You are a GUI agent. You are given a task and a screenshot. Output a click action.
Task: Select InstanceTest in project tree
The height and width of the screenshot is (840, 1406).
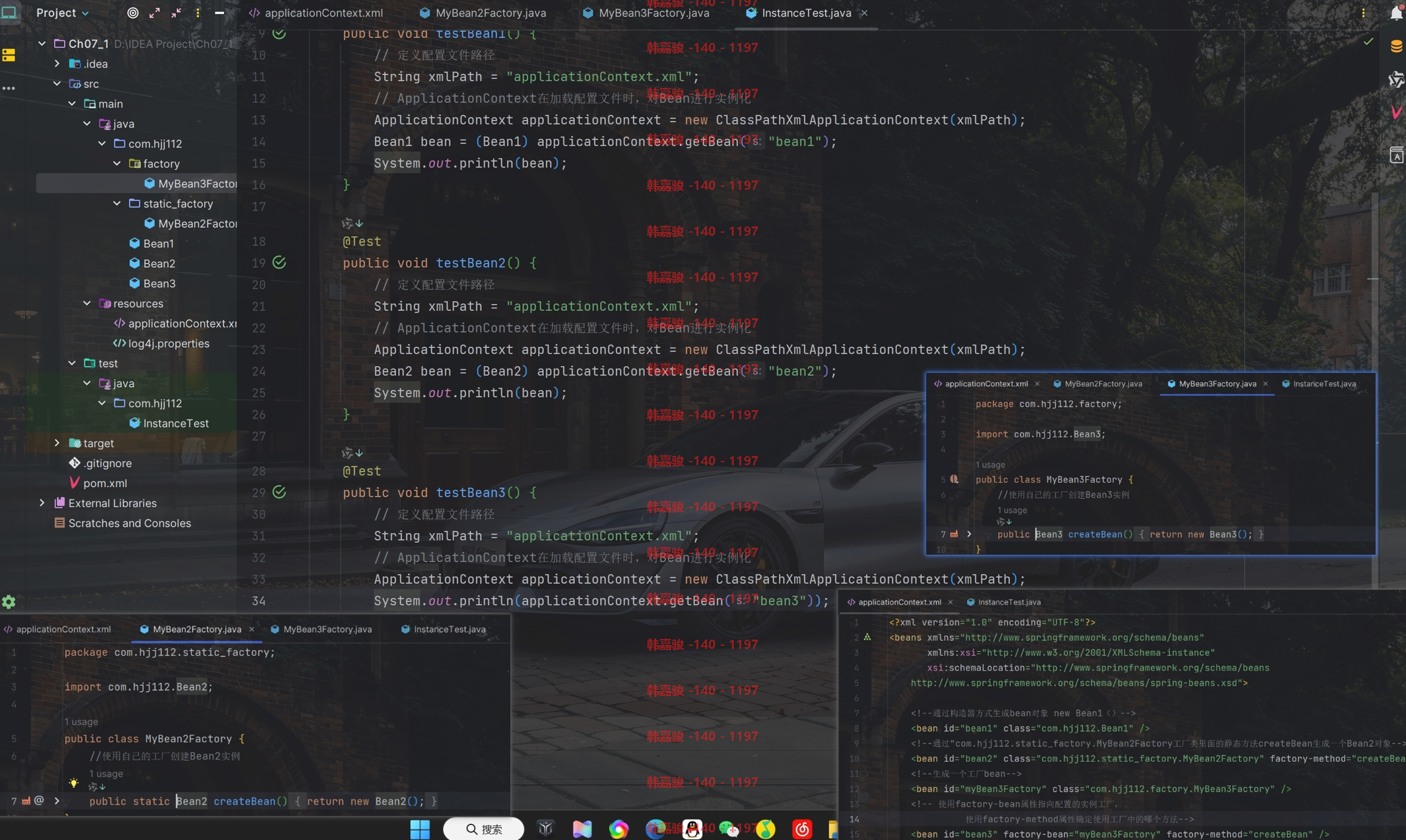(169, 423)
